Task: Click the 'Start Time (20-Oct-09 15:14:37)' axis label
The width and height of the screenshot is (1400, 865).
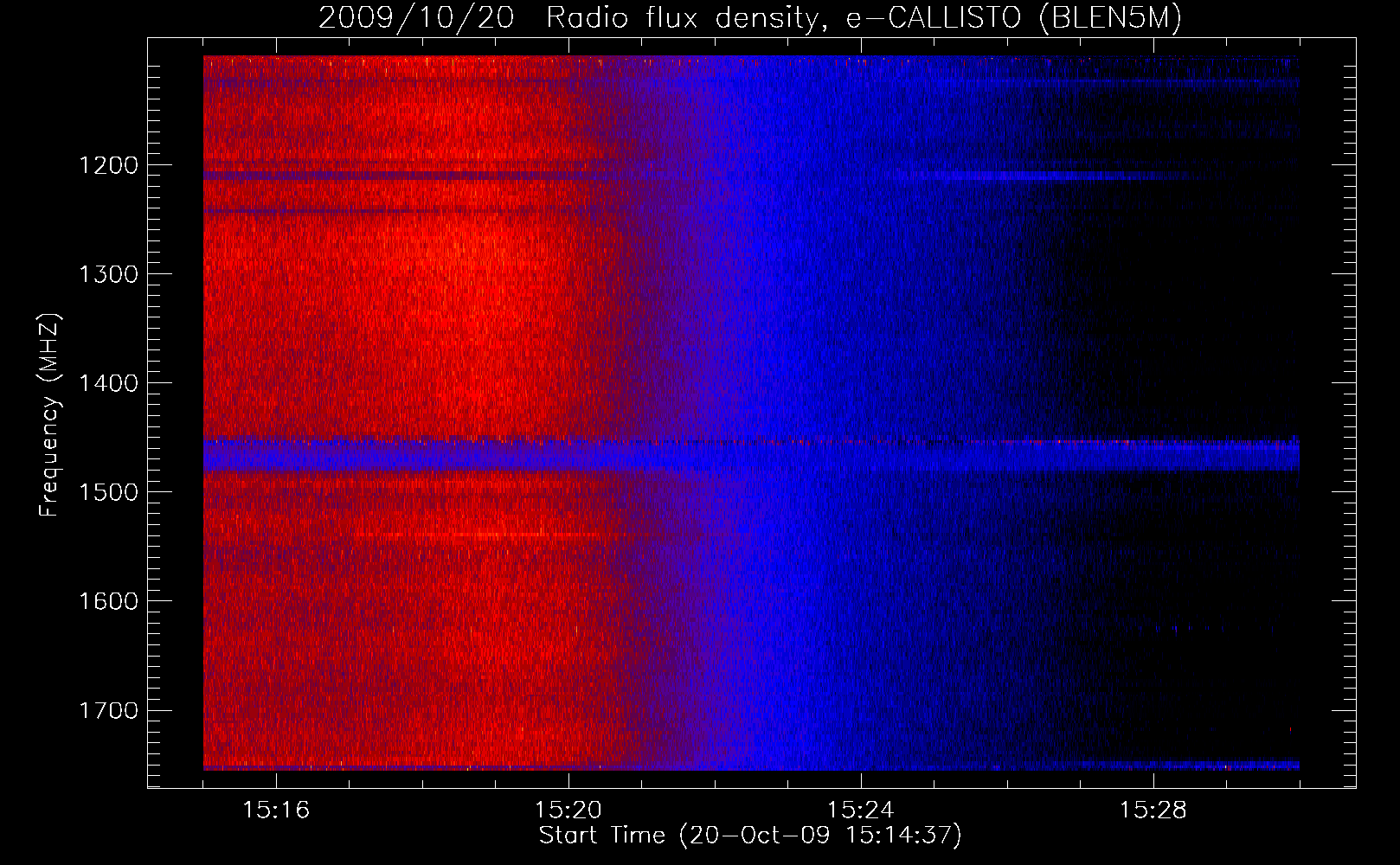Action: tap(750, 836)
